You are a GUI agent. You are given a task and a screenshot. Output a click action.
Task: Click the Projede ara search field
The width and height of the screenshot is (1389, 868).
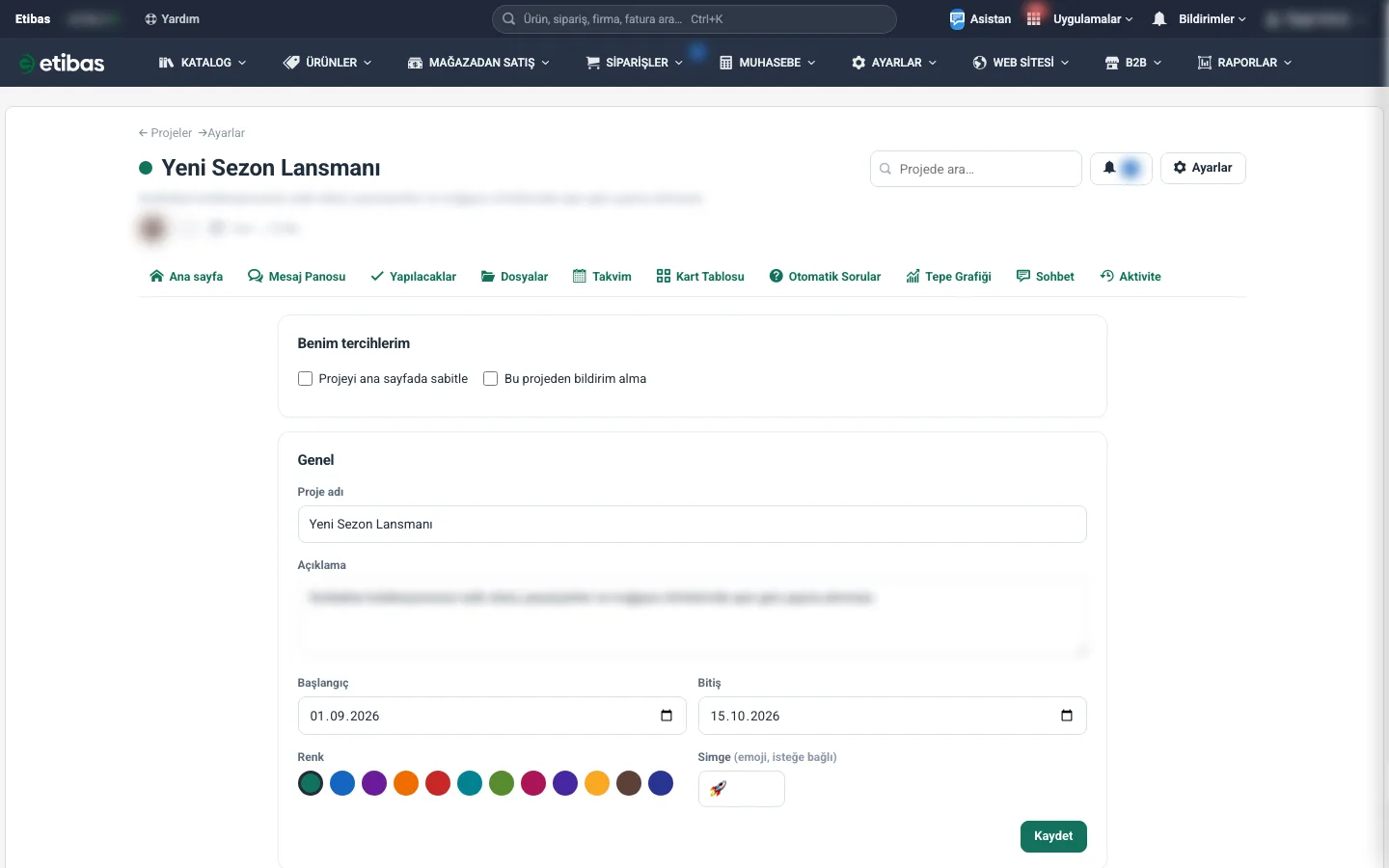[976, 169]
